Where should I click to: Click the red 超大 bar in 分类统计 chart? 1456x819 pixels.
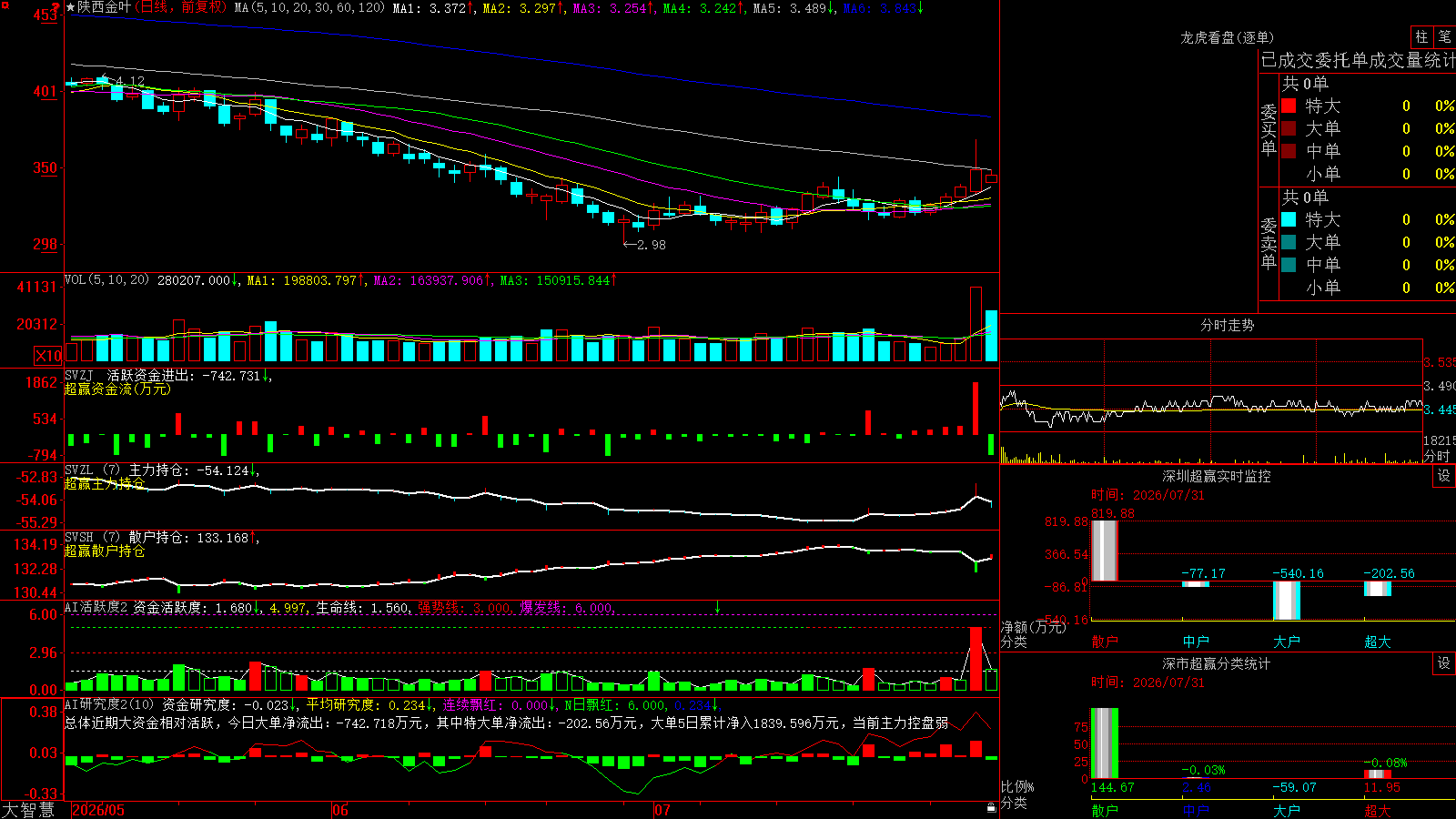point(1378,774)
